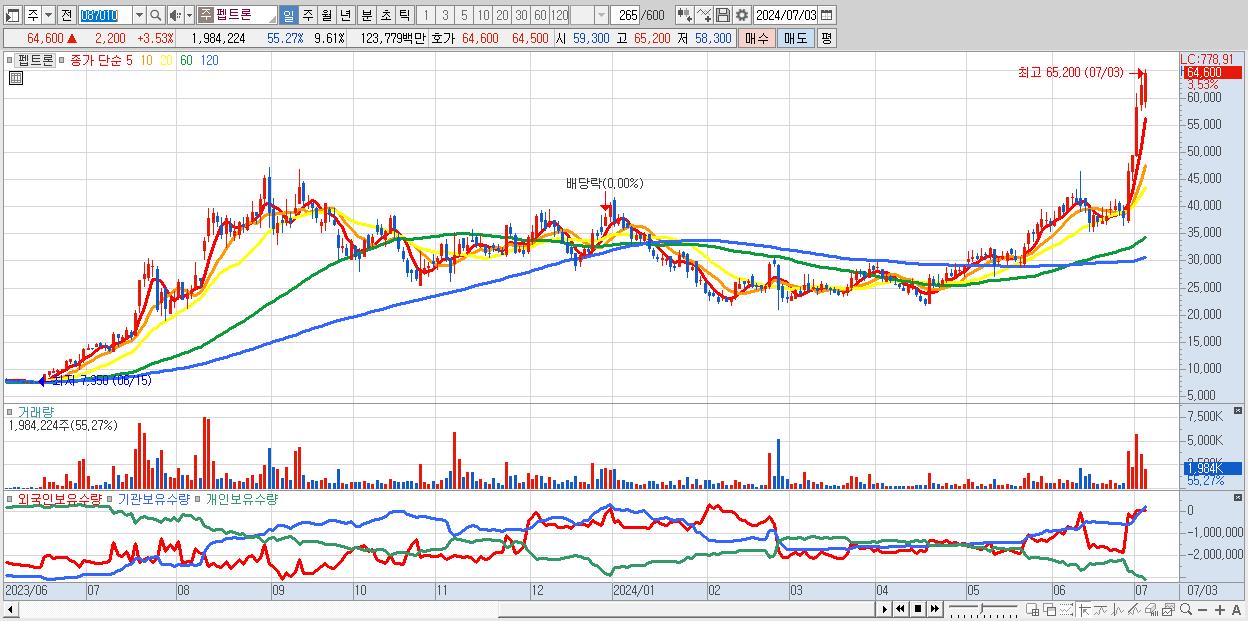1248x621 pixels.
Task: Select the 년 (yearly) period toggle
Action: tap(345, 15)
